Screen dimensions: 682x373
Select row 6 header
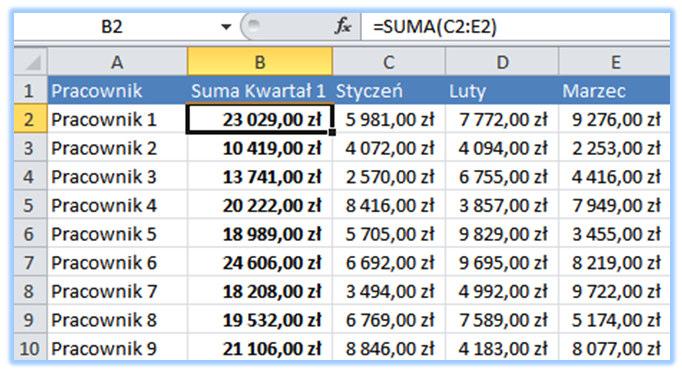coord(31,233)
